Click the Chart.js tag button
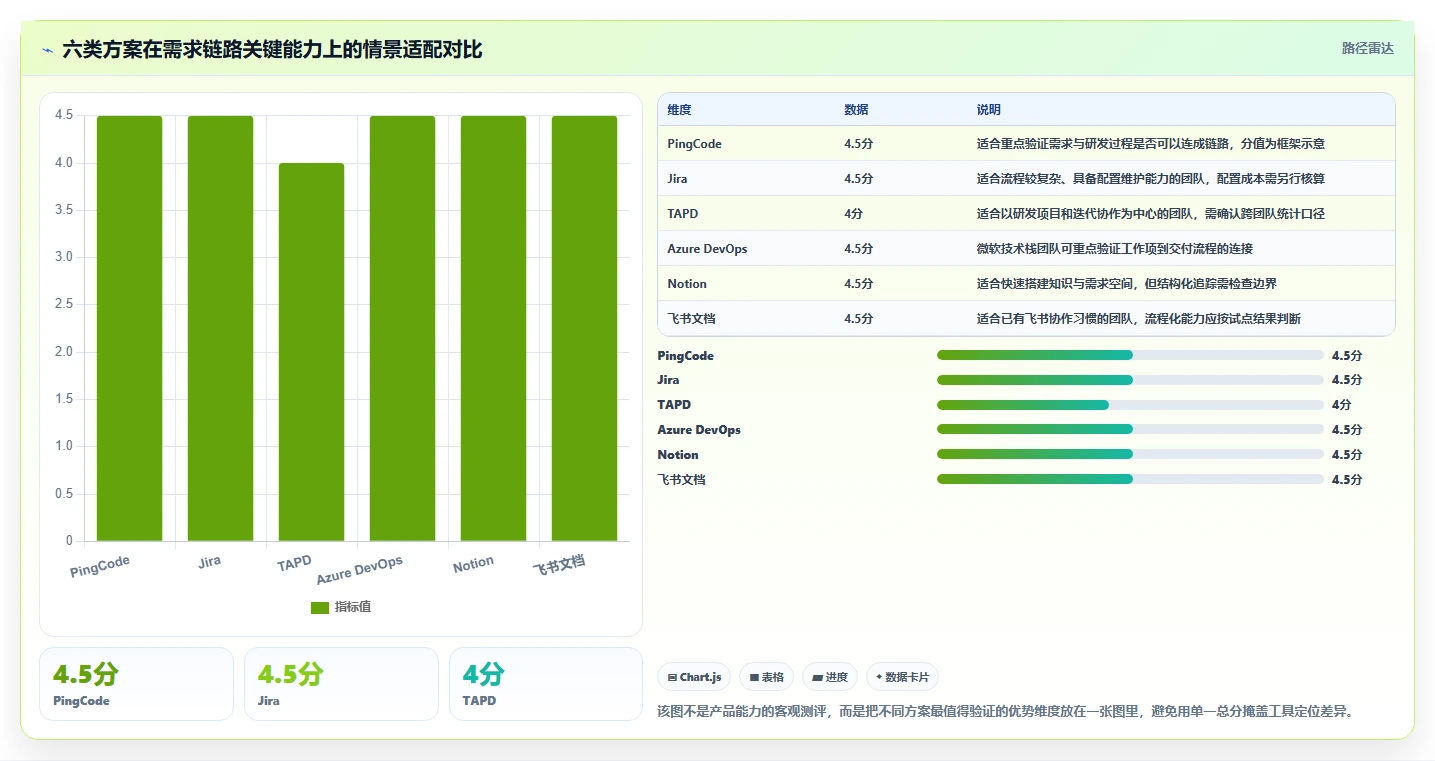Screen dimensions: 1435x761 (x=695, y=677)
